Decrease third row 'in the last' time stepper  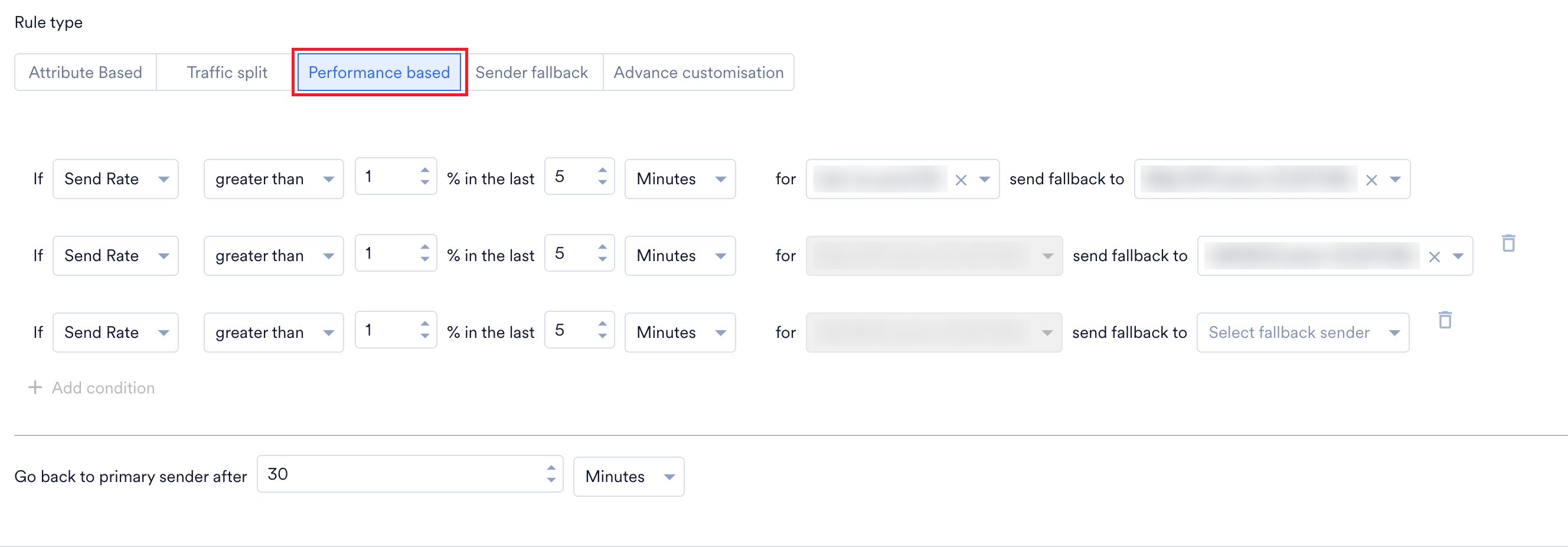point(603,336)
